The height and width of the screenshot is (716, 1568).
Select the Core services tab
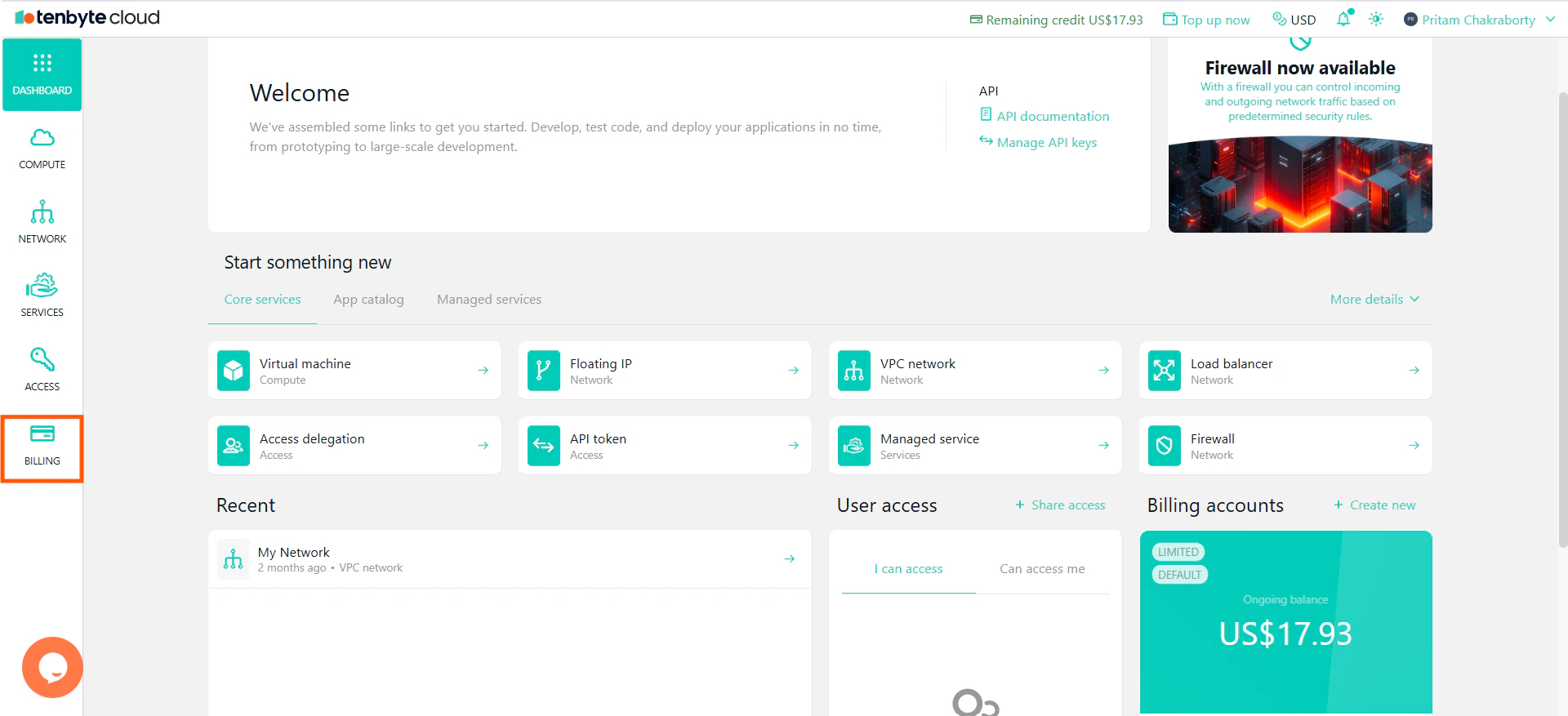(x=263, y=300)
